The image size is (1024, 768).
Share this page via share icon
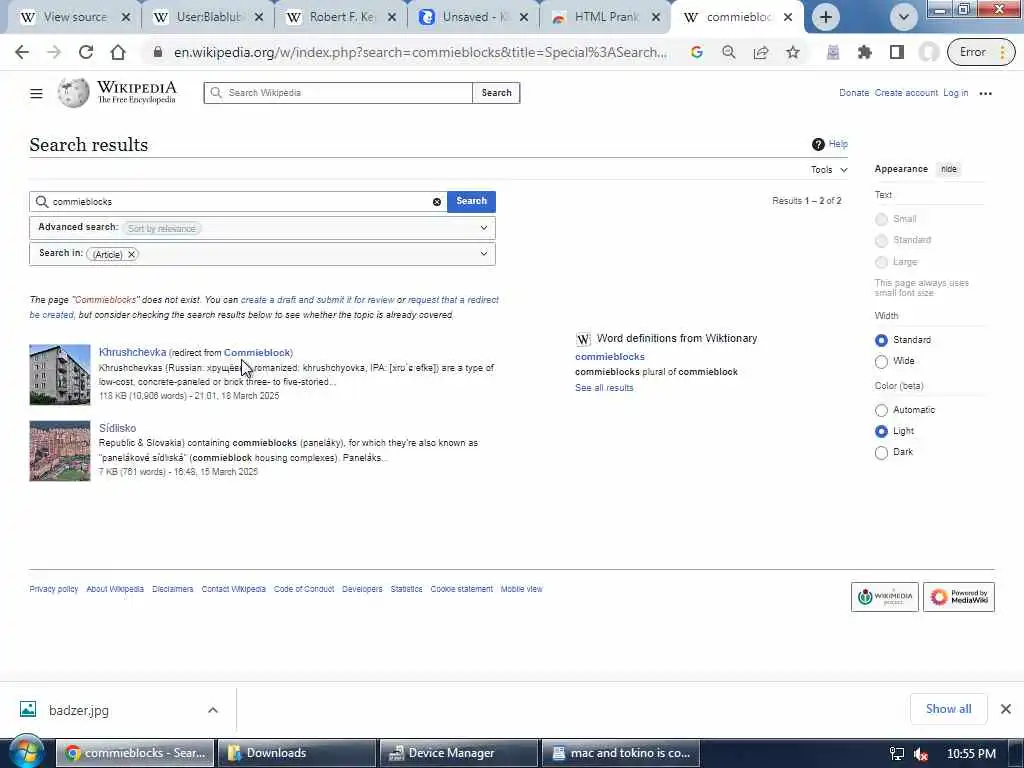761,52
